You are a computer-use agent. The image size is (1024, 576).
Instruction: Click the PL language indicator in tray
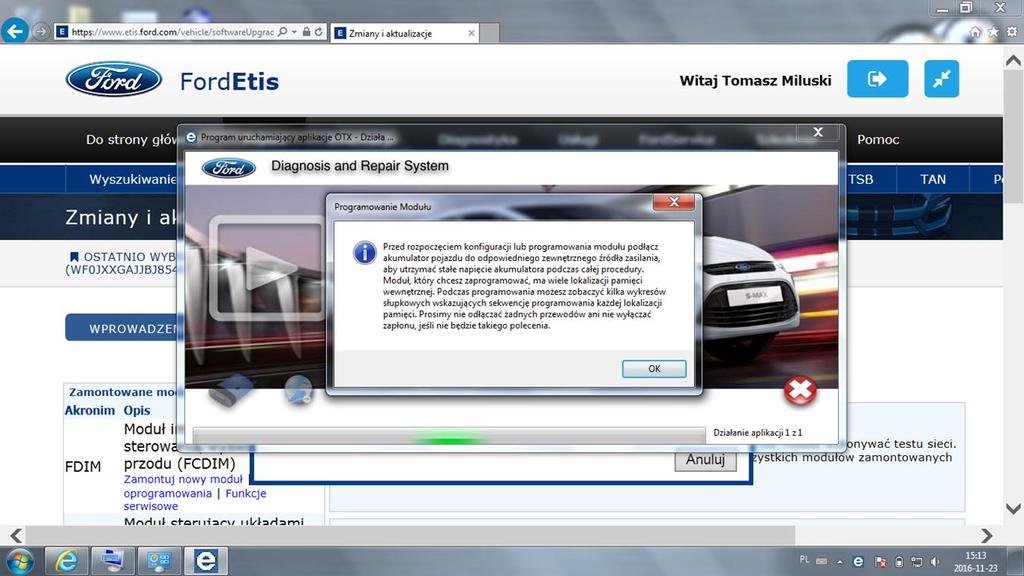click(x=804, y=560)
